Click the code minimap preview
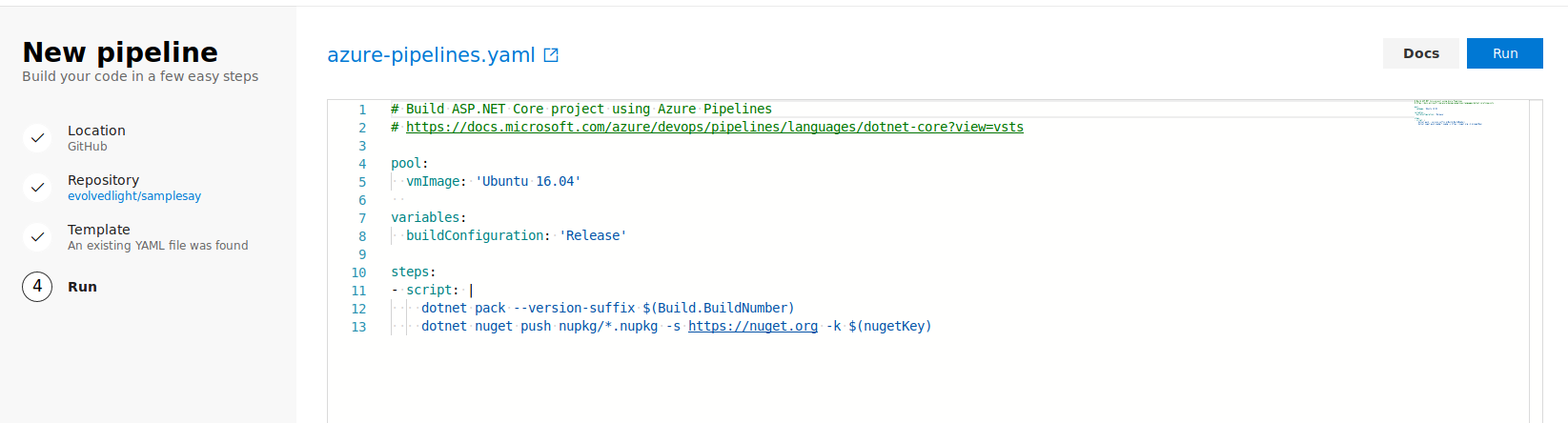 pos(1453,113)
